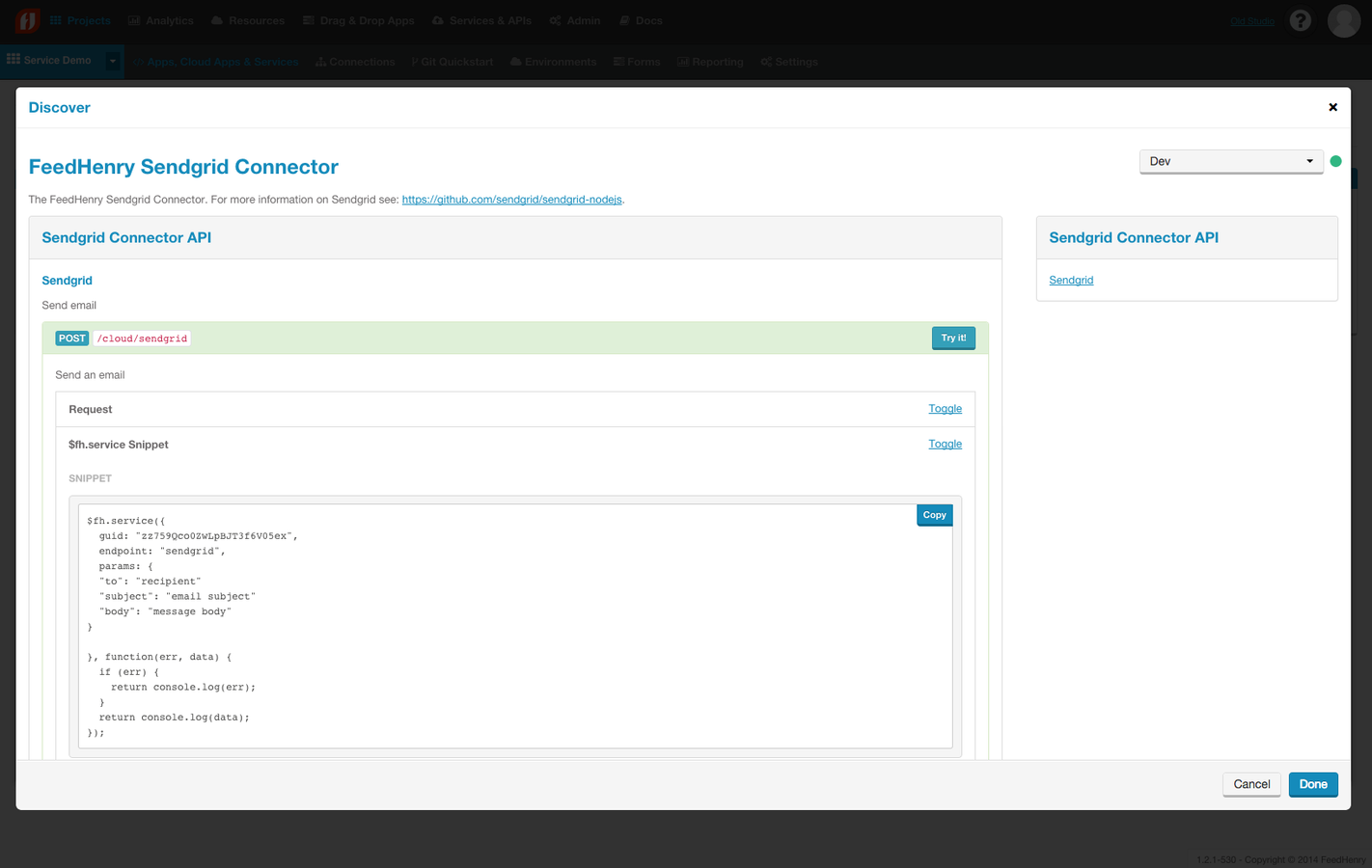Open the Admin menu
Screen dimensions: 1372x868
(x=575, y=20)
